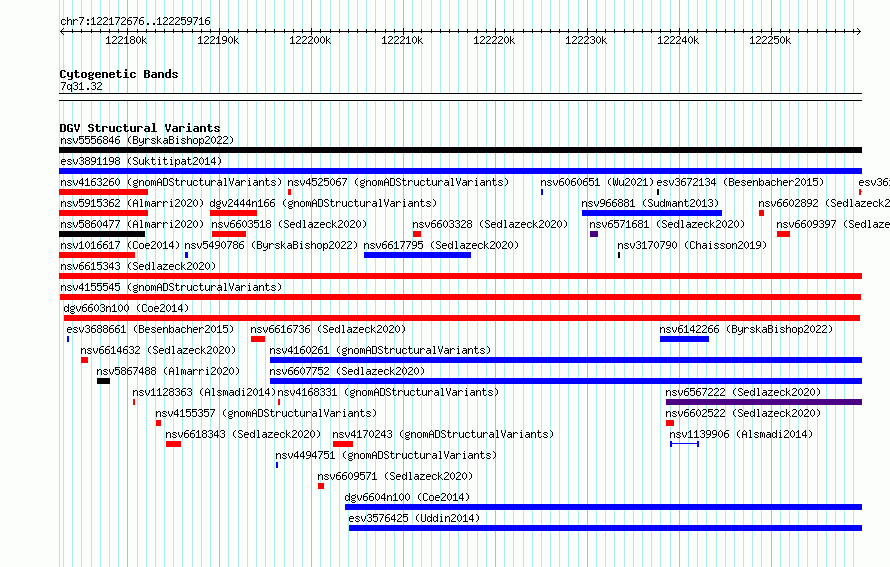Click the purple nsv6567222 variant bar

(x=764, y=402)
